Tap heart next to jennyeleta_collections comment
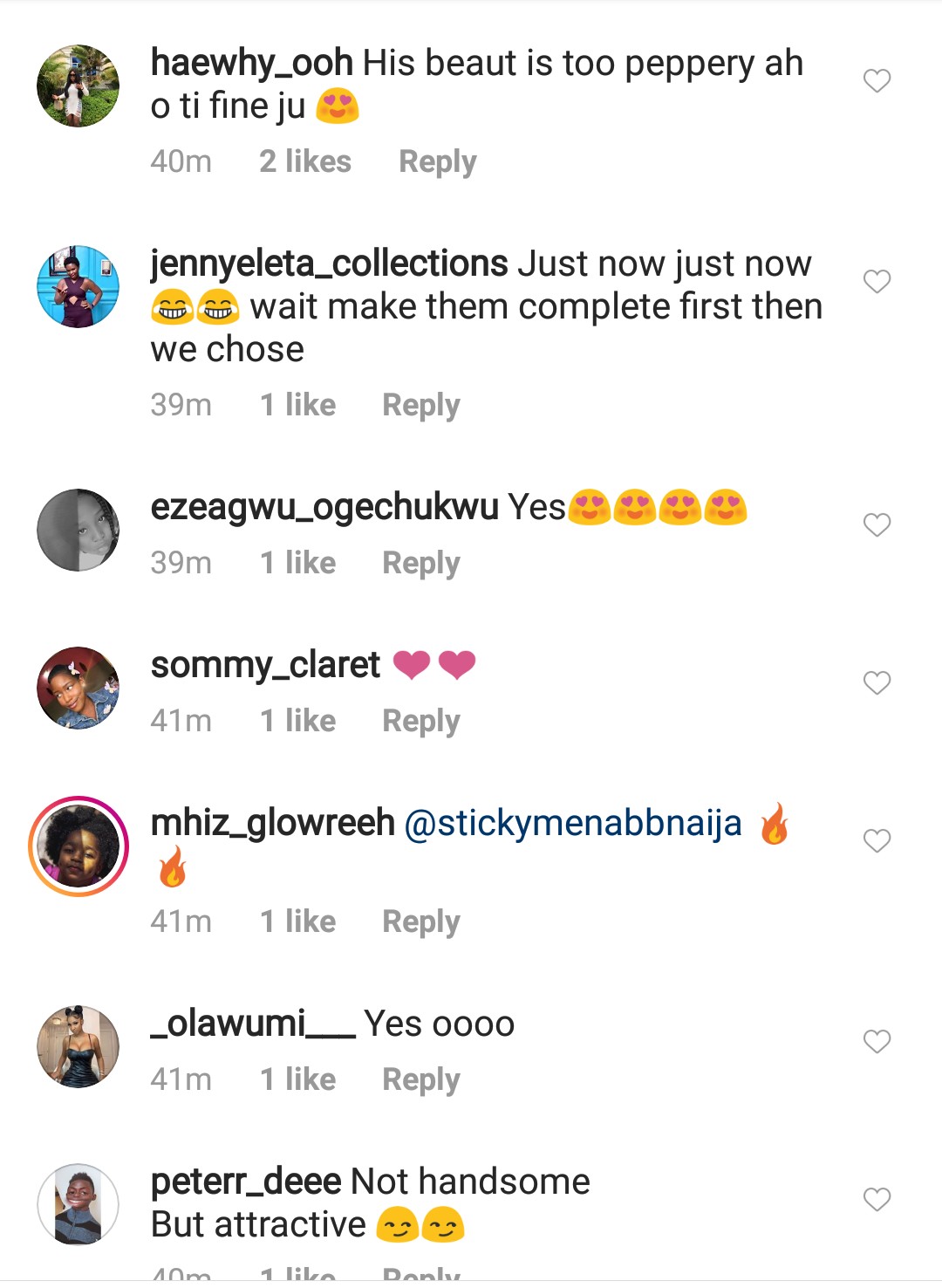Image resolution: width=942 pixels, height=1288 pixels. (877, 282)
